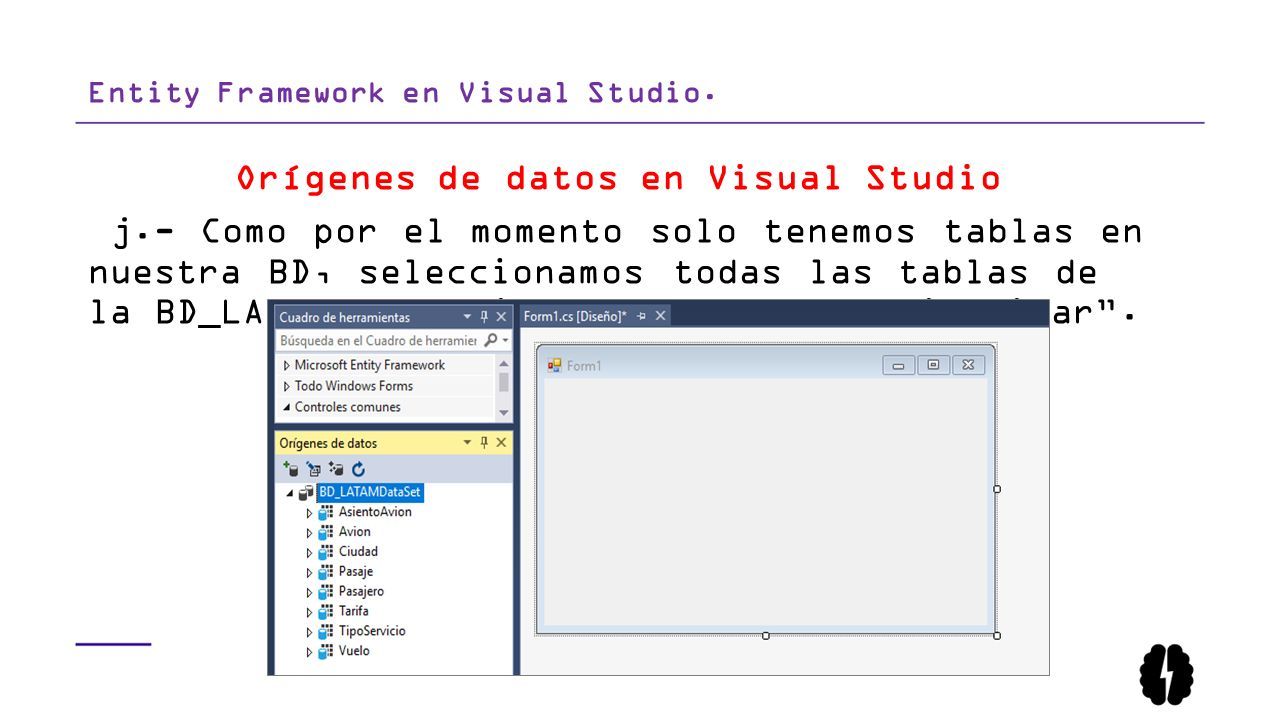
Task: Expand the Avion table node
Action: tap(309, 533)
